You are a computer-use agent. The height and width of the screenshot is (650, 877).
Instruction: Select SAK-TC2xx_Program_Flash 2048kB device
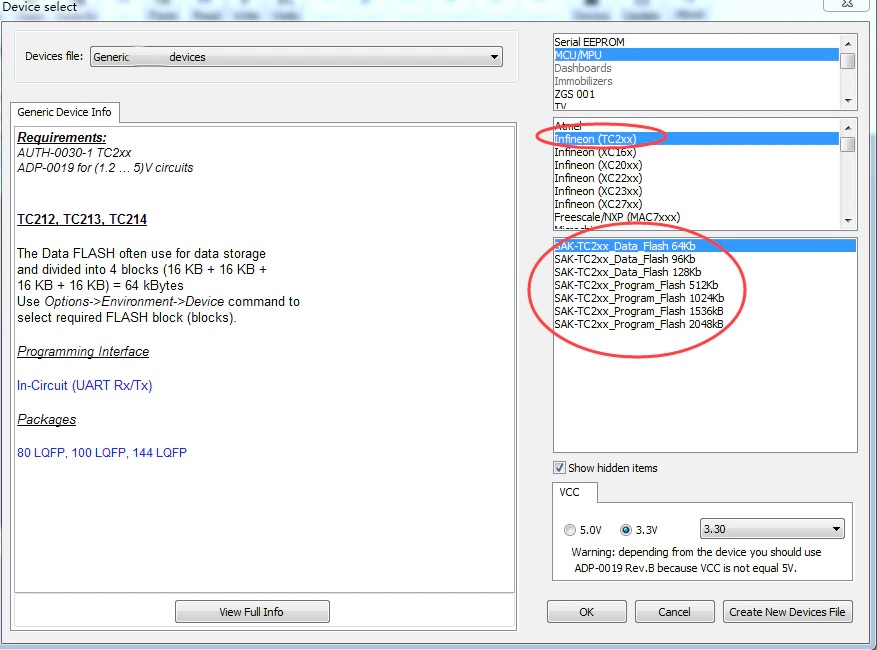(x=705, y=324)
